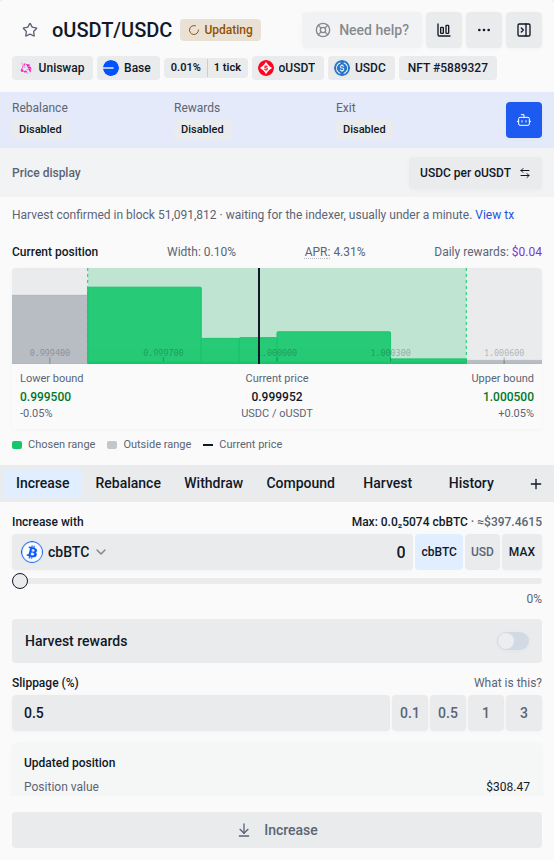Click the current price line in chart
Viewport: 554px width, 860px height.
coord(259,316)
